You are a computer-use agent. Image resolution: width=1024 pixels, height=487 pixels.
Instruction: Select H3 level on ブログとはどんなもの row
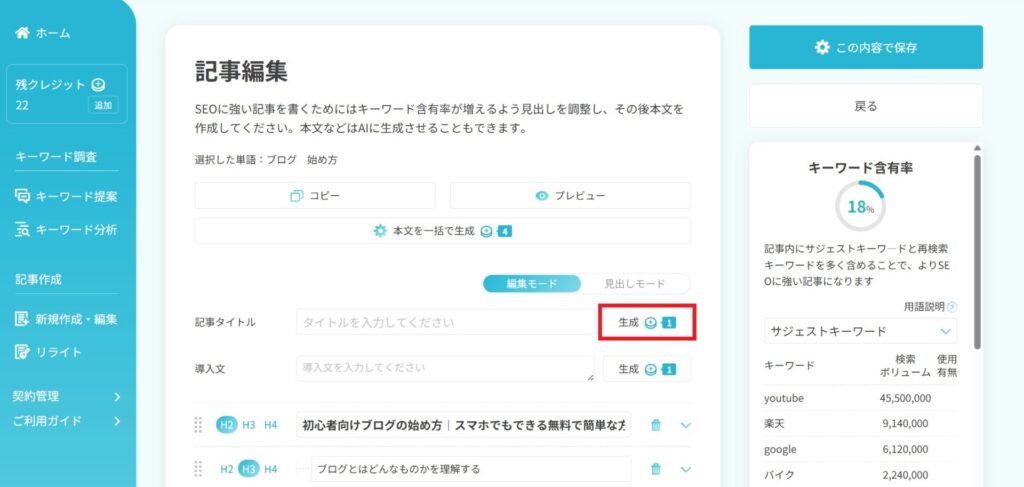pyautogui.click(x=249, y=469)
